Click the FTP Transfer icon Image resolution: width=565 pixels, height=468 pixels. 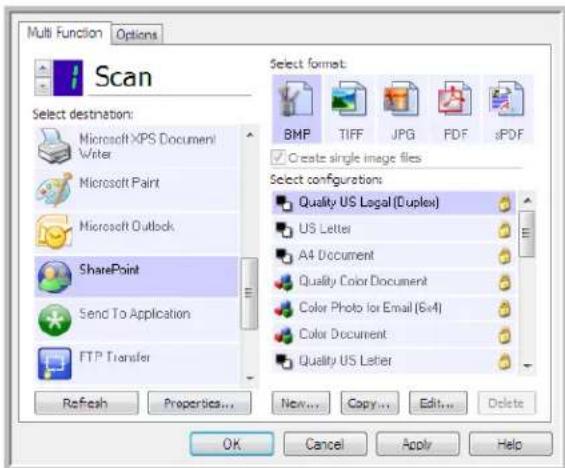pos(54,363)
